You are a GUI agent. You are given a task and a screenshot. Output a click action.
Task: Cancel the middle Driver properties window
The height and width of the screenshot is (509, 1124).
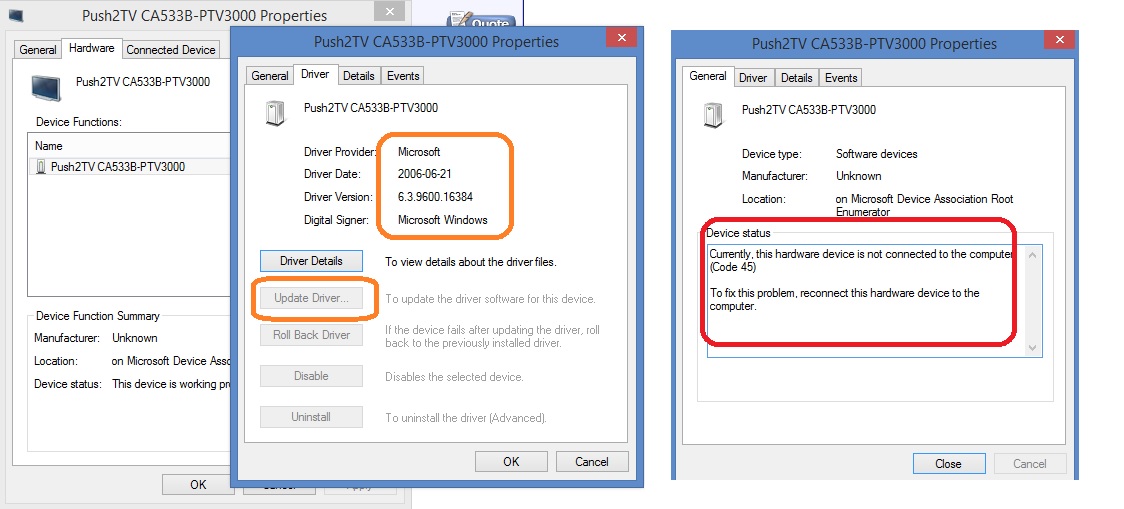pos(592,462)
